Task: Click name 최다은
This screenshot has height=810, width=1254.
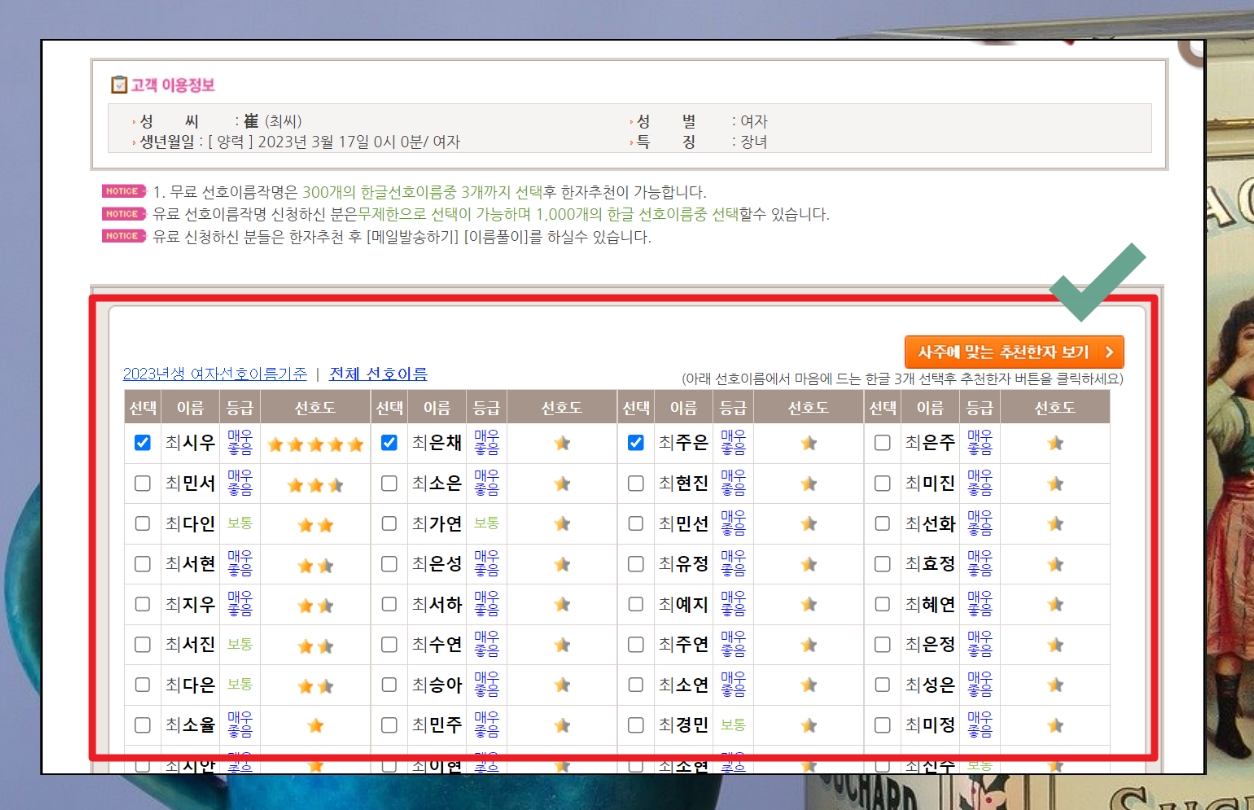Action: pos(190,685)
